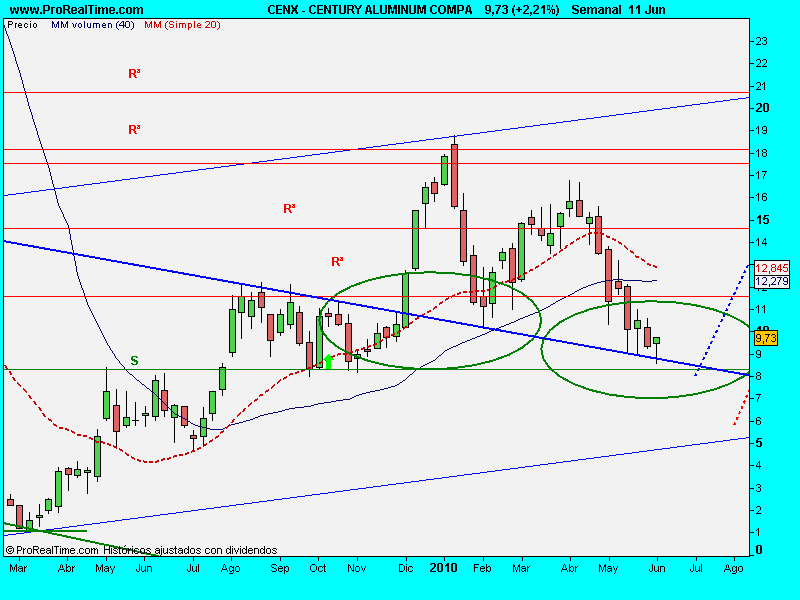Click 11 on the price axis
This screenshot has height=600, width=800.
[x=761, y=309]
